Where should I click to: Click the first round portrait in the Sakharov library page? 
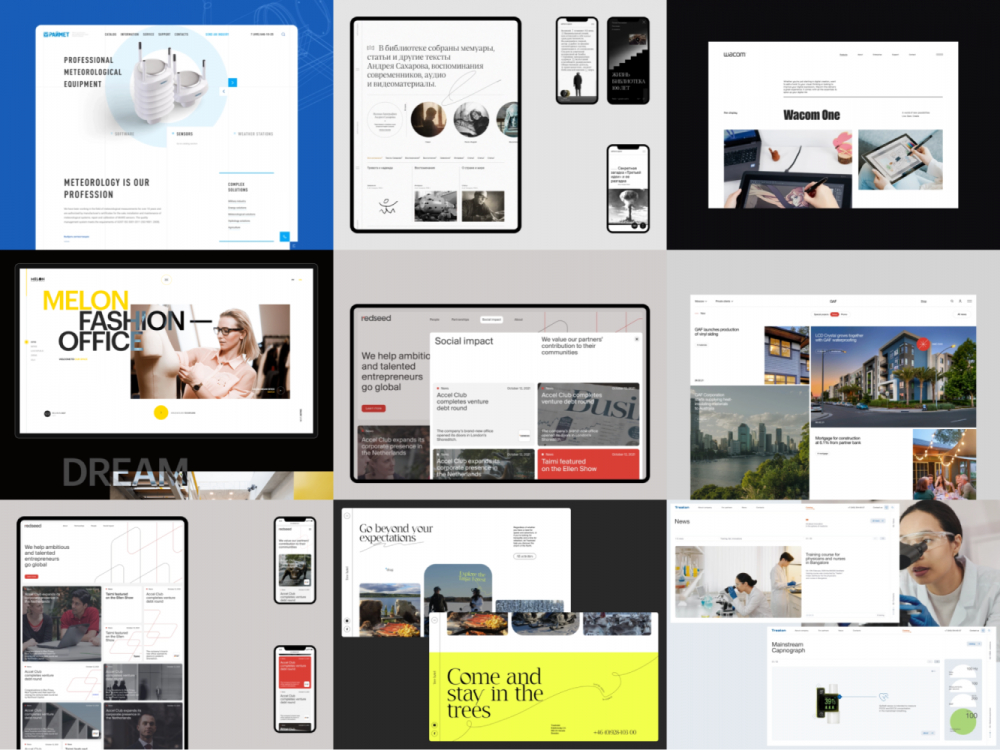[429, 119]
